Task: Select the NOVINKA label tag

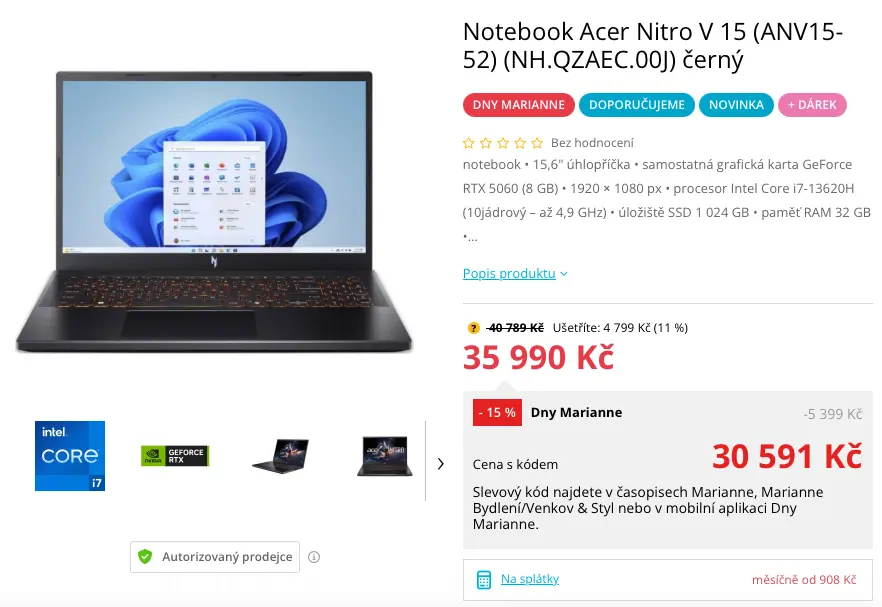Action: [736, 105]
